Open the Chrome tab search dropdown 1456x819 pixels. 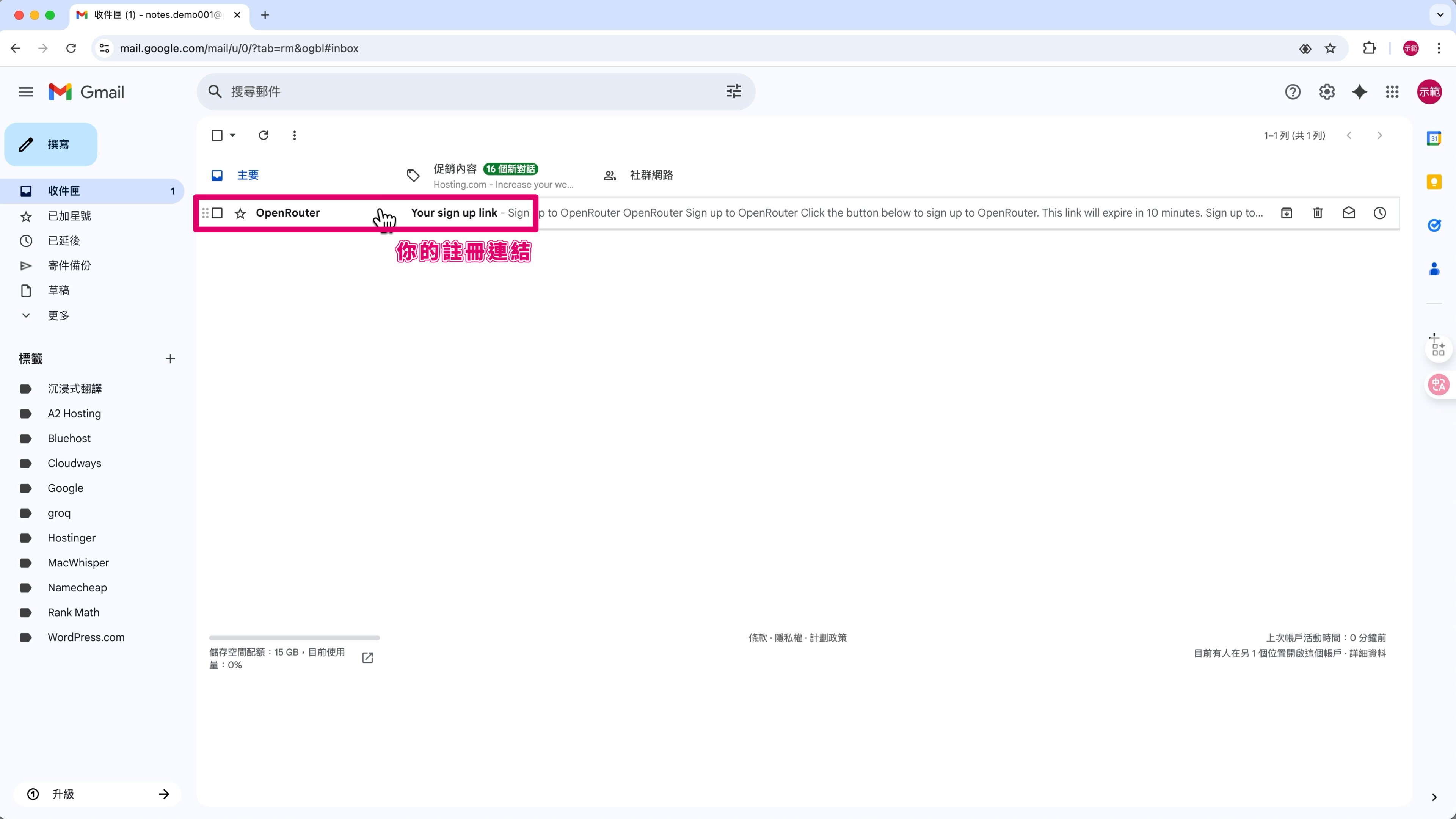[1440, 15]
